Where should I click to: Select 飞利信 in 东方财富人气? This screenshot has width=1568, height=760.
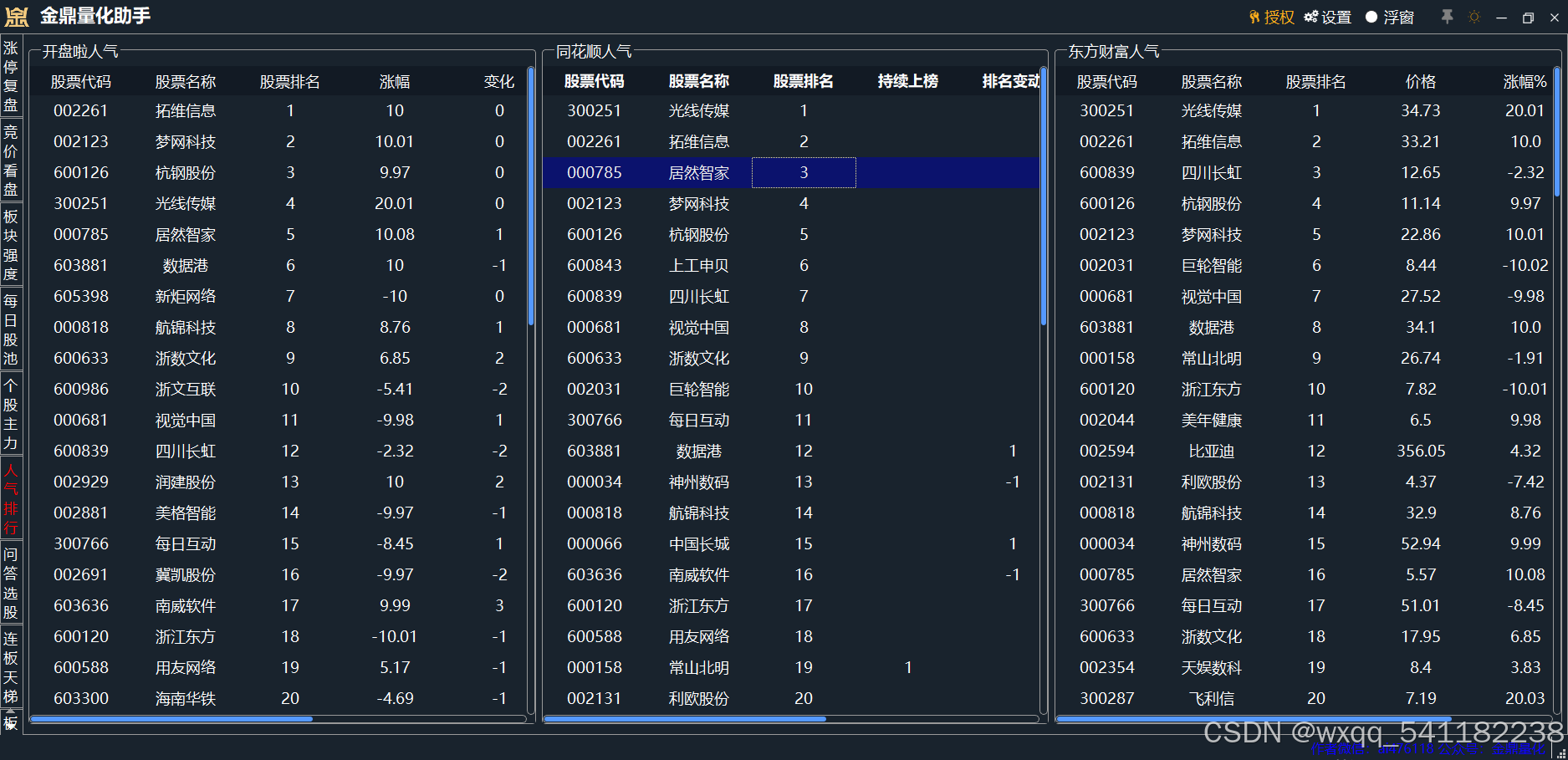[x=1212, y=698]
